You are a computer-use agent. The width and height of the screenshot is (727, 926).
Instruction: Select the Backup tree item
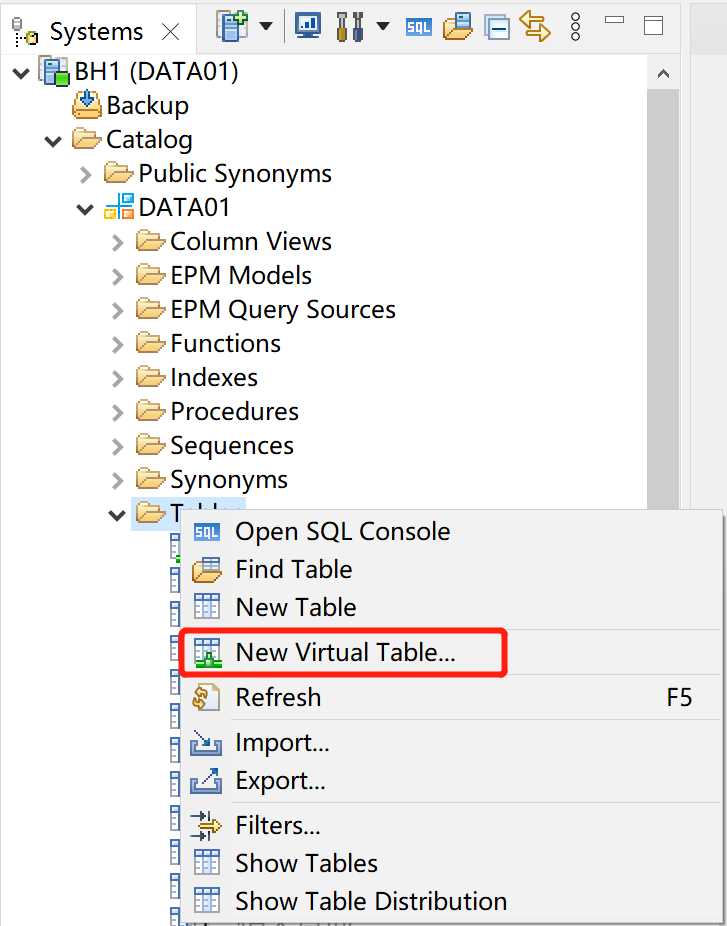[x=147, y=106]
